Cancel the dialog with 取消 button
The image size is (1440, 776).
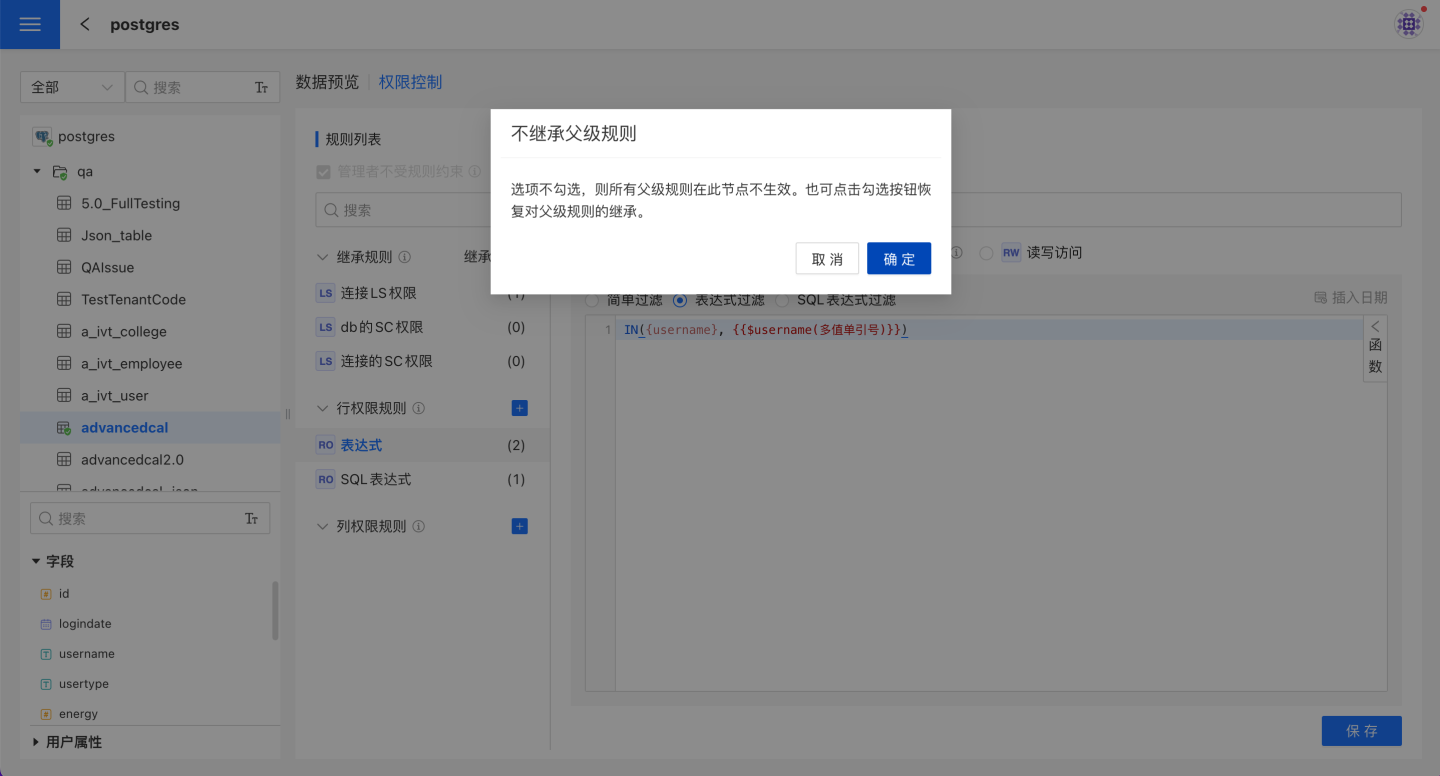[x=827, y=259]
